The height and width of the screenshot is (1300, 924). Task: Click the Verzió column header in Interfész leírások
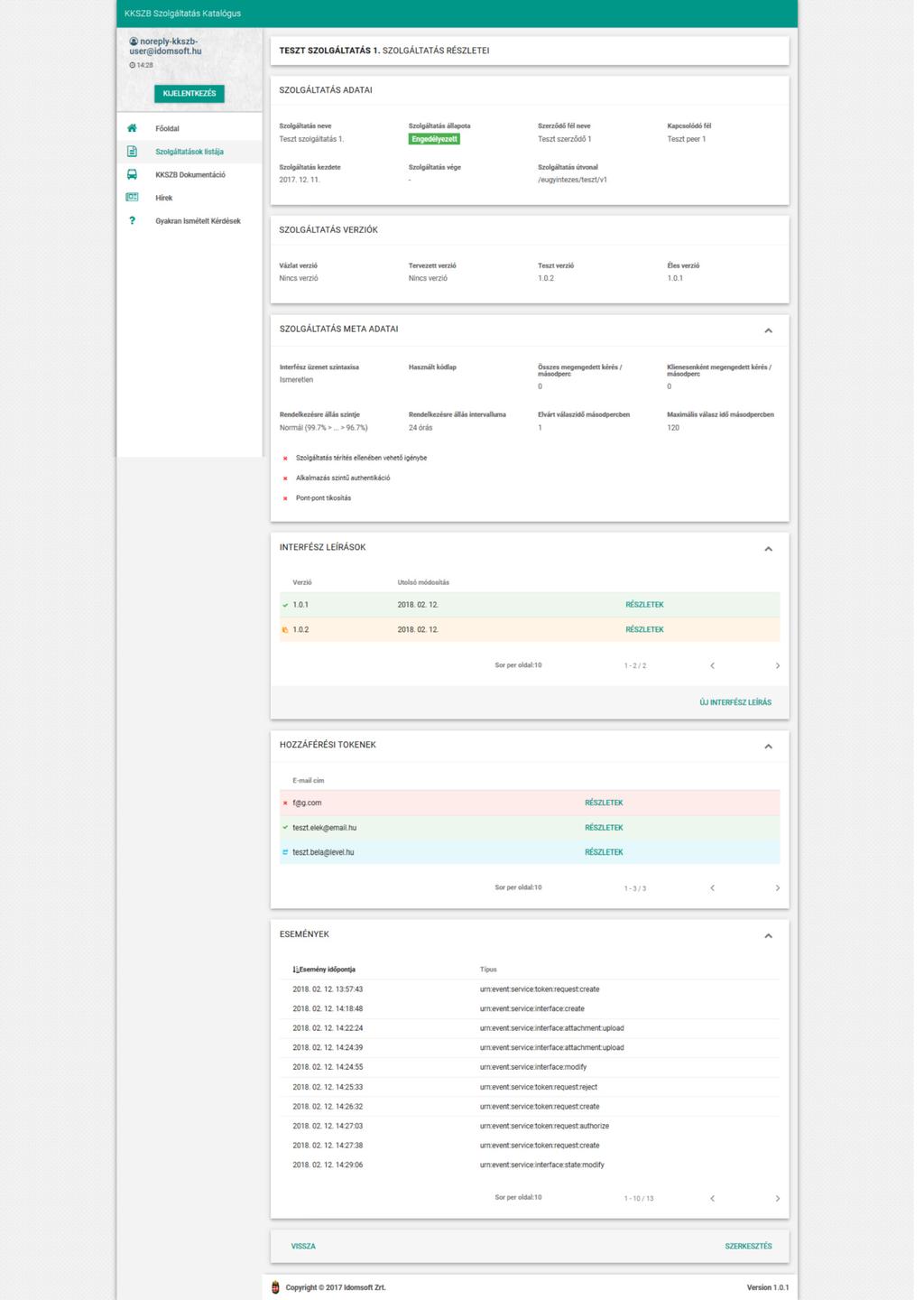(x=302, y=582)
